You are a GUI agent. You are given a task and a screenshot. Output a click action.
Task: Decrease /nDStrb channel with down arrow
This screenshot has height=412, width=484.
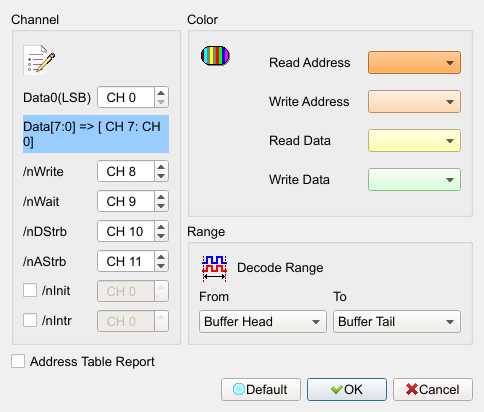(161, 236)
